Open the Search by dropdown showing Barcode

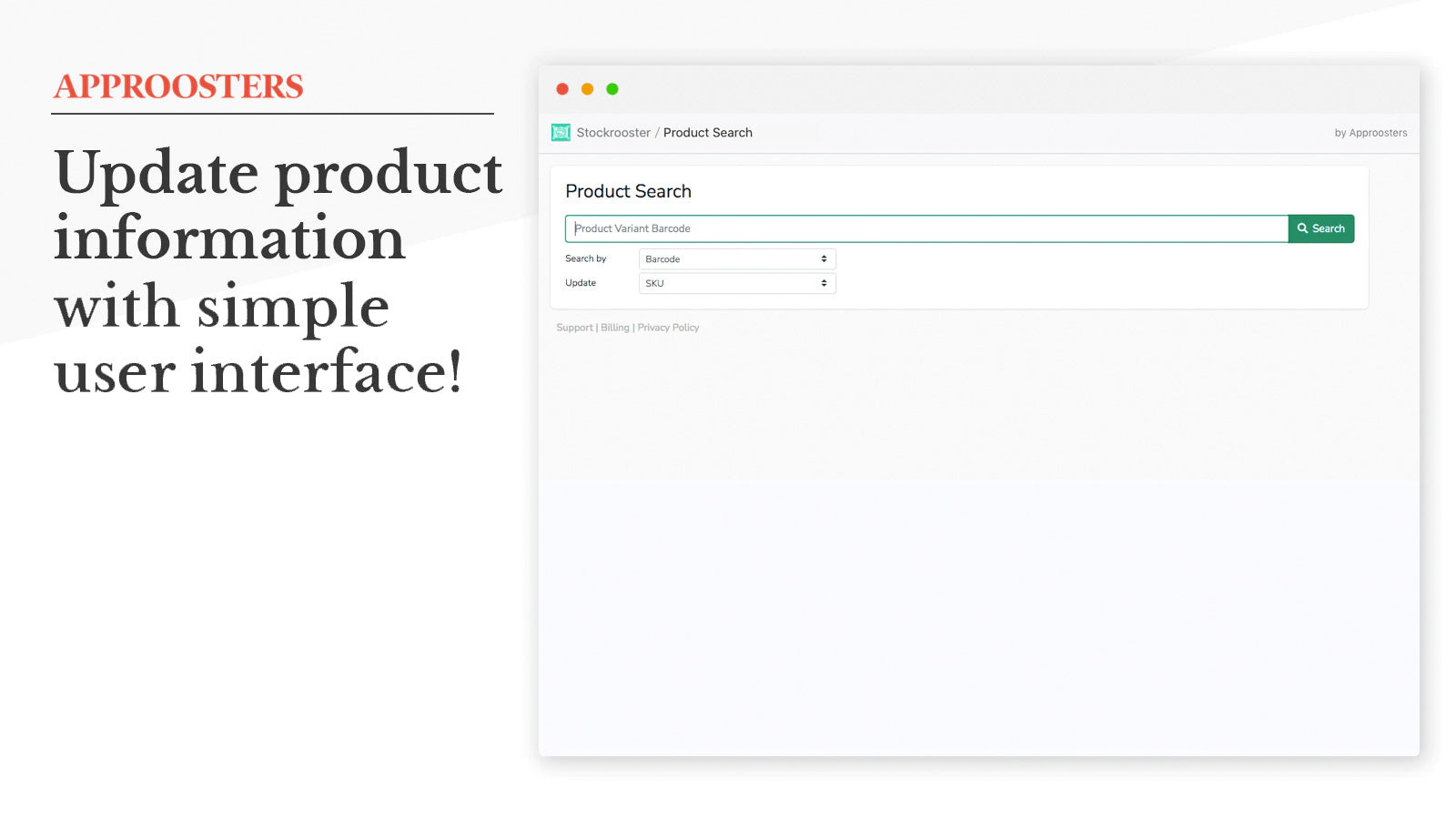point(737,258)
